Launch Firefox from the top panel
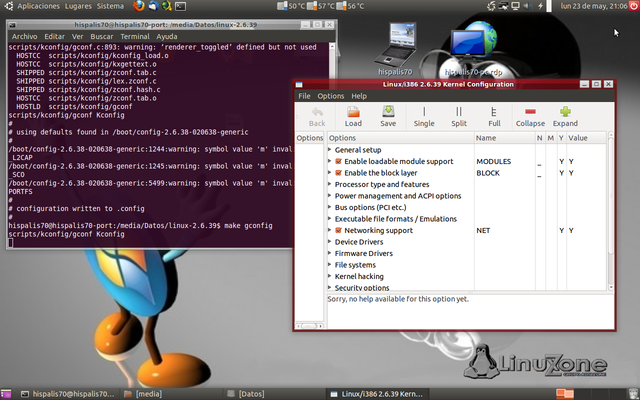This screenshot has height=400, width=640. pos(139,6)
